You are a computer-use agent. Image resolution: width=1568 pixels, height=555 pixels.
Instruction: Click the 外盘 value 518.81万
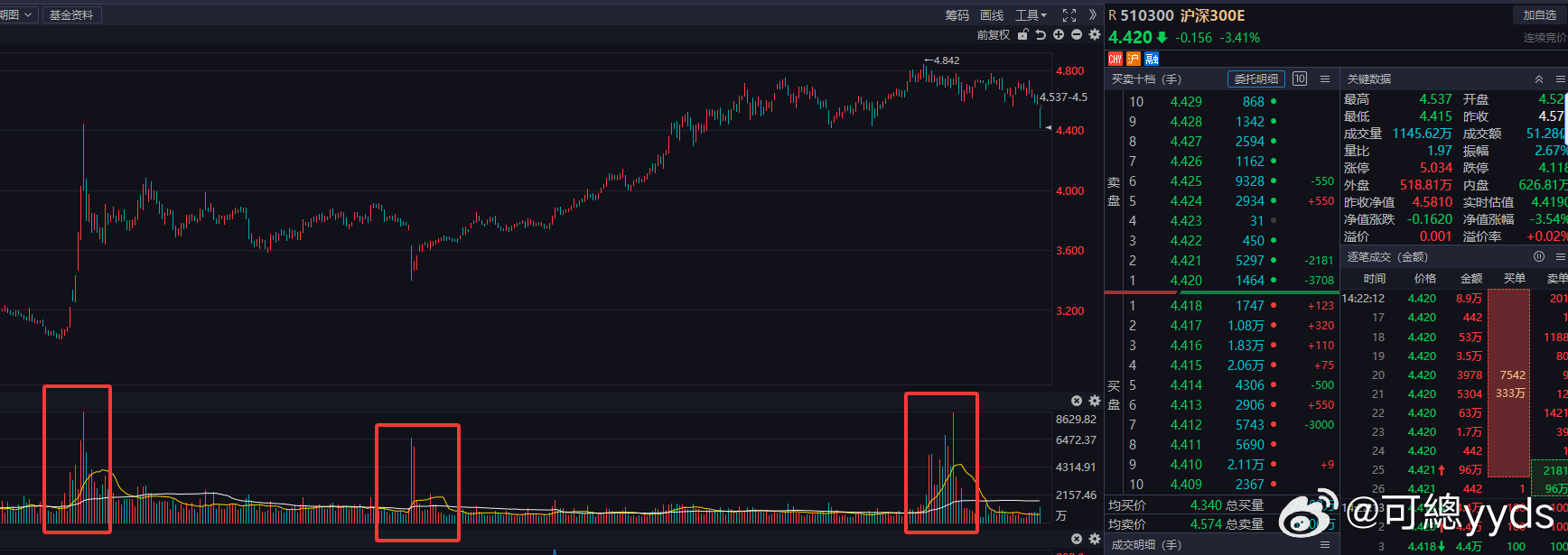click(1426, 185)
